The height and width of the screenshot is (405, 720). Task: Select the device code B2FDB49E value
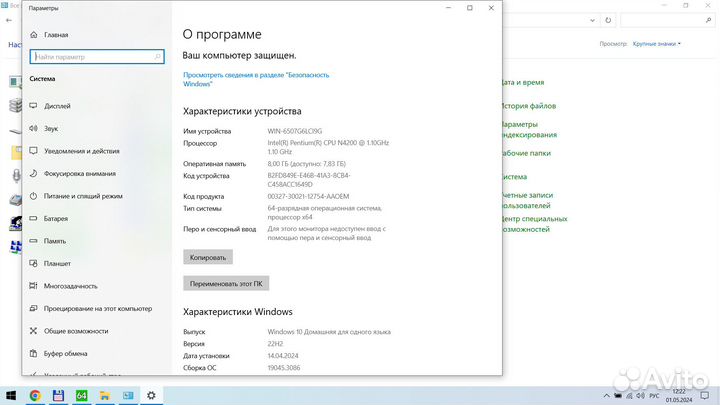pyautogui.click(x=309, y=180)
